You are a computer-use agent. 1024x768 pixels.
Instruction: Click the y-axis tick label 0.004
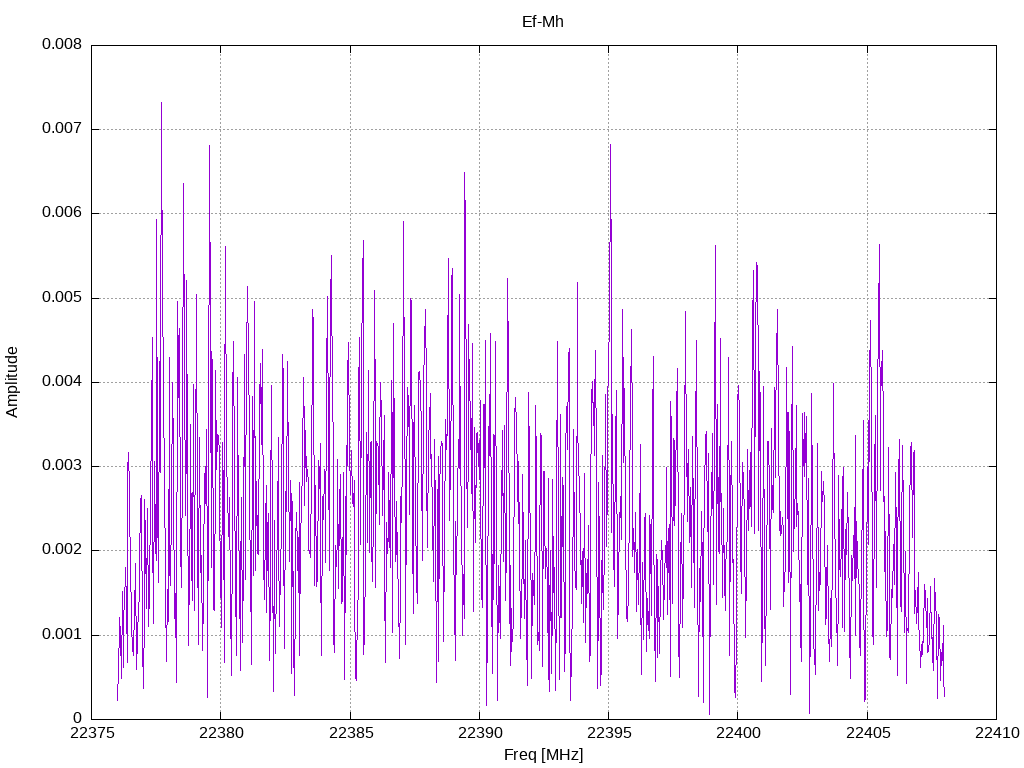62,381
